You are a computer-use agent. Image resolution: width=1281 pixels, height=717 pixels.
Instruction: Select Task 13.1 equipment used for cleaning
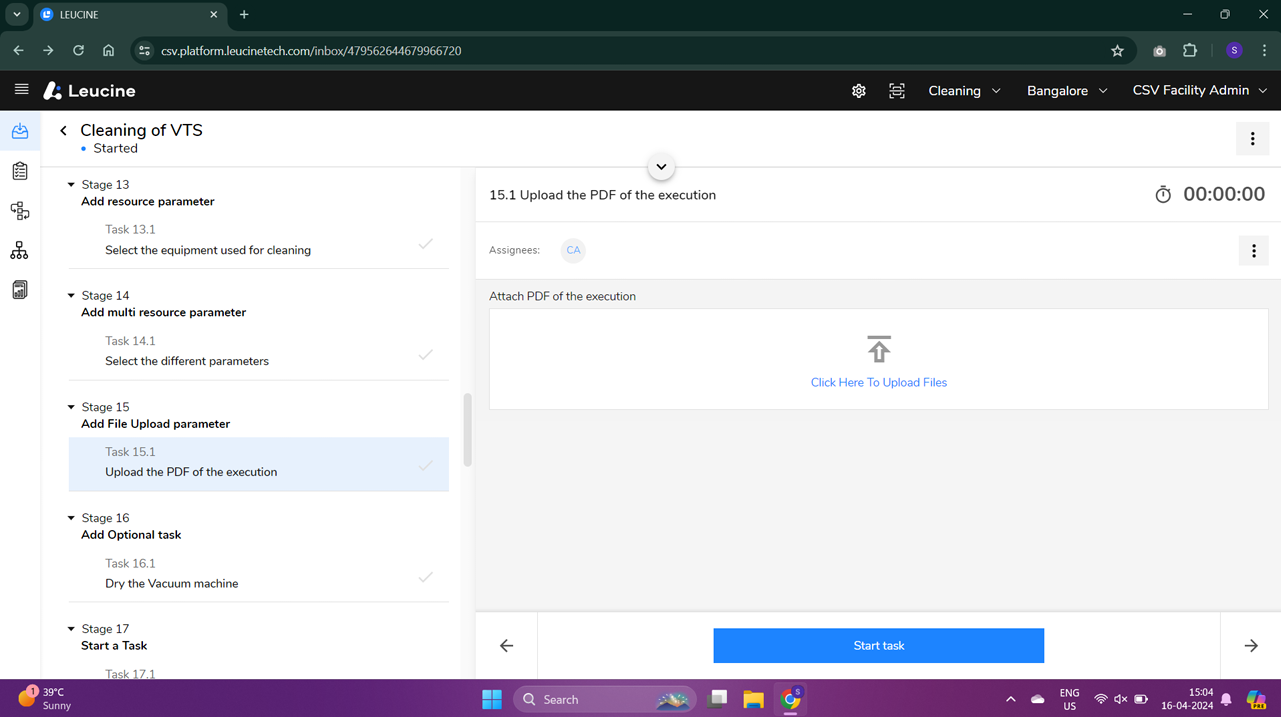pyautogui.click(x=258, y=240)
